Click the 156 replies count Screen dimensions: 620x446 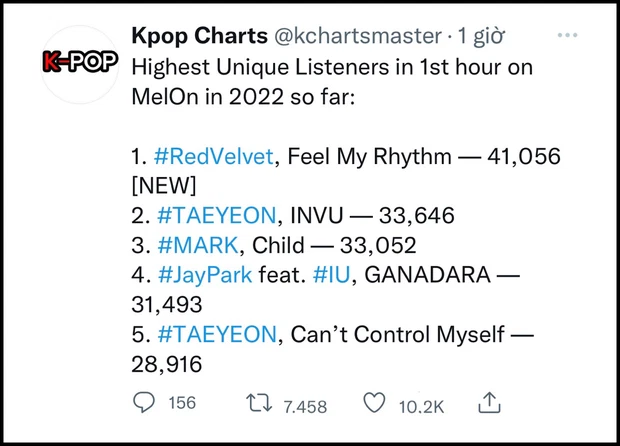[182, 403]
